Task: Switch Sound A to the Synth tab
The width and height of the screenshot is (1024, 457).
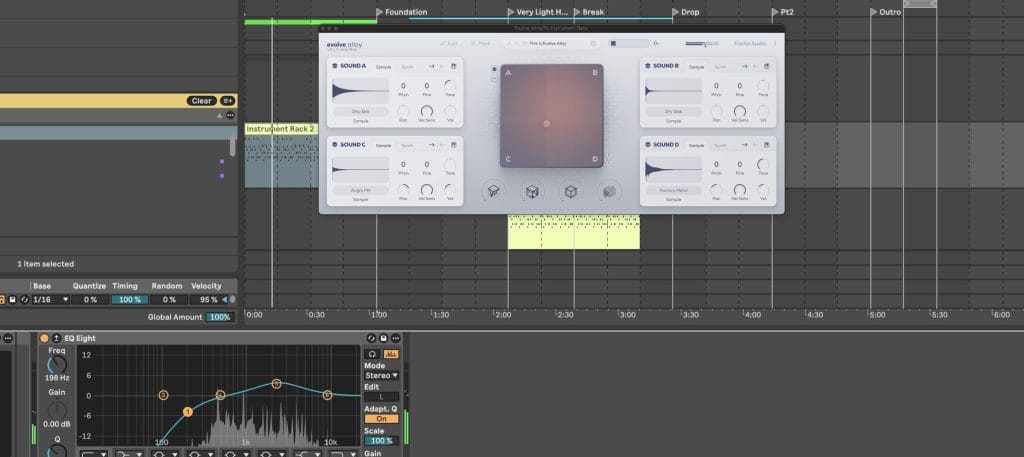Action: click(407, 67)
